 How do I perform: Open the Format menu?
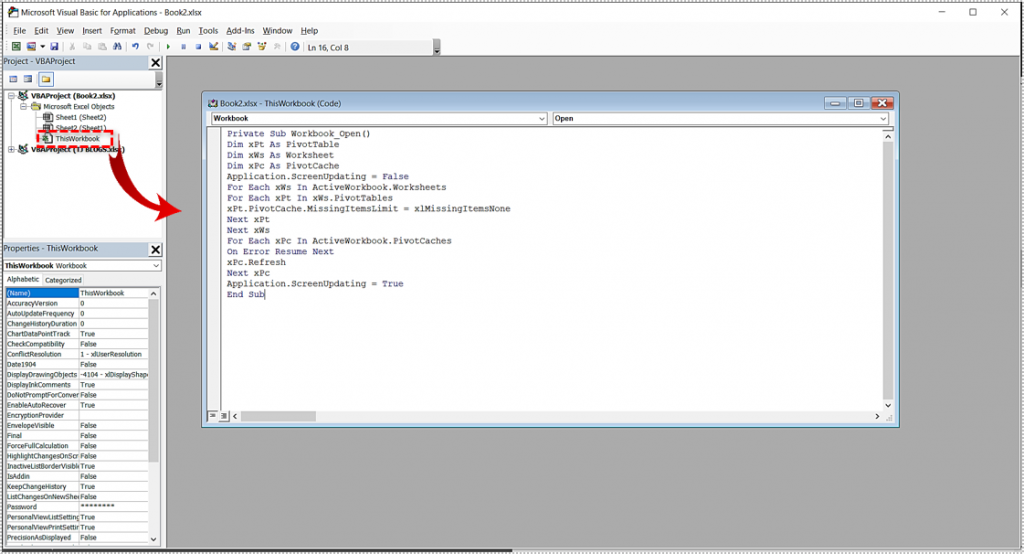(x=123, y=31)
